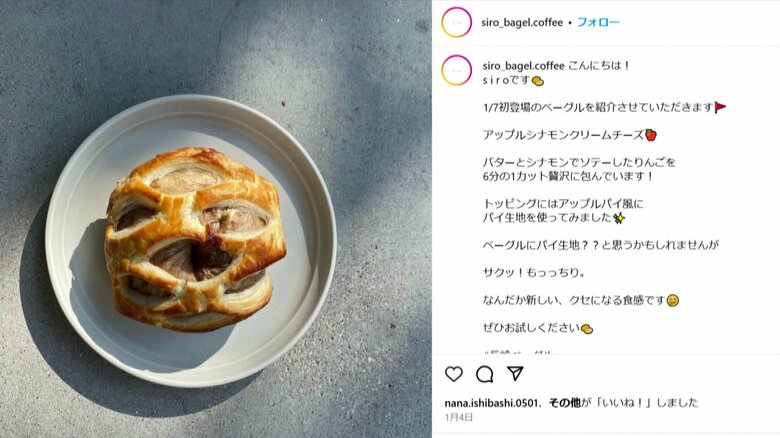Open the caption's profile avatar circle
Image resolution: width=780 pixels, height=438 pixels.
[x=456, y=70]
